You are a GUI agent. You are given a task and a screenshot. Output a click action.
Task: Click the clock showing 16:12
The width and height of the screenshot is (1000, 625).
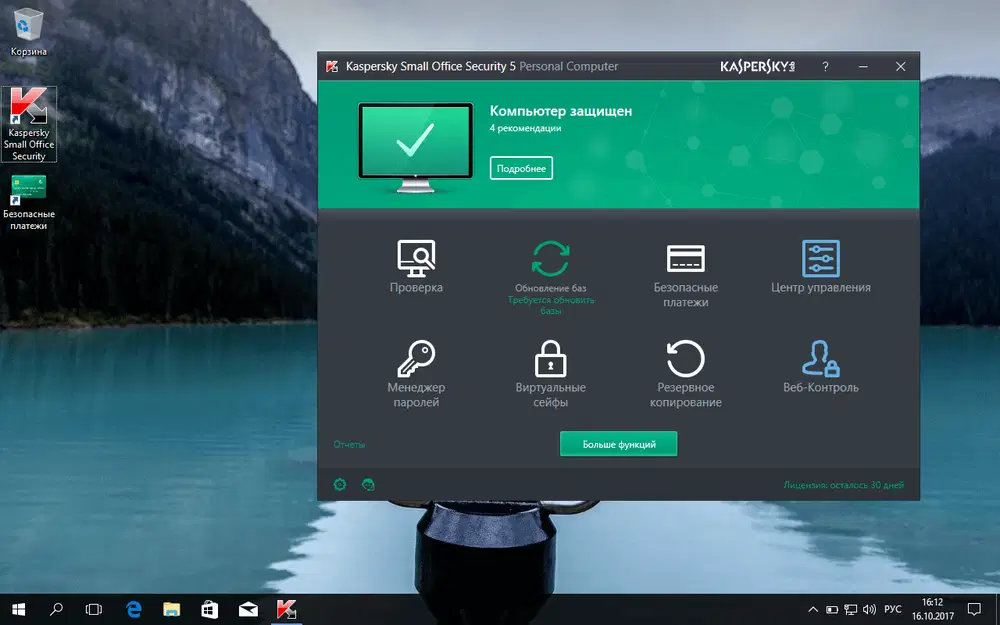[932, 609]
